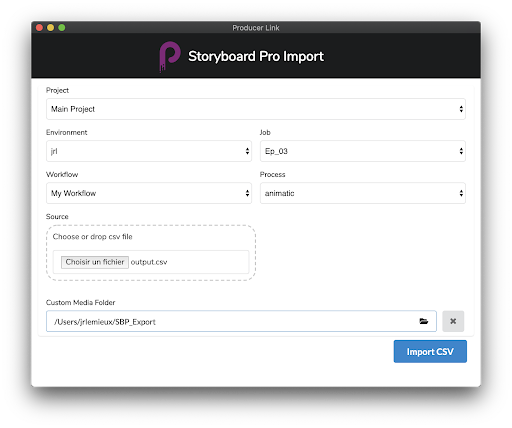Click the Import CSV button
The width and height of the screenshot is (512, 428).
click(430, 351)
